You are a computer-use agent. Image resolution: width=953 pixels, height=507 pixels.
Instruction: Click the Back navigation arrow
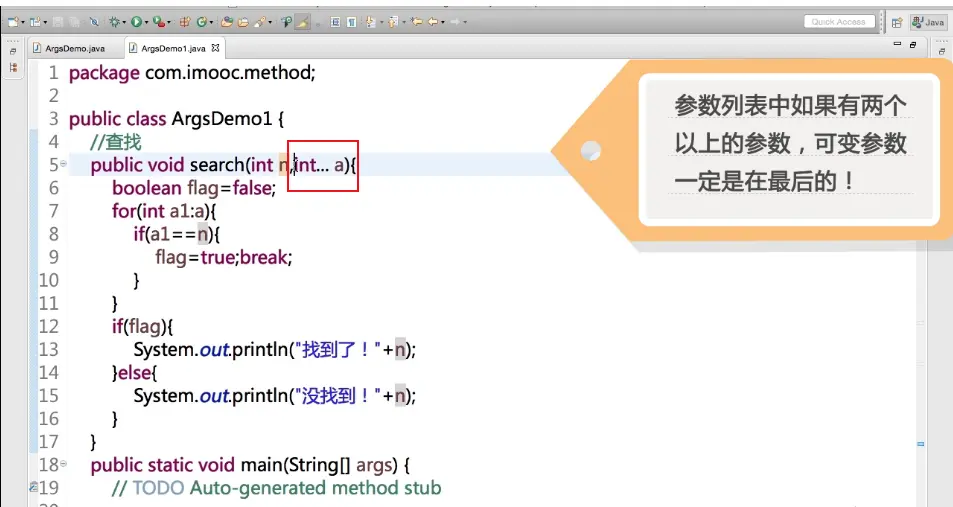[433, 22]
